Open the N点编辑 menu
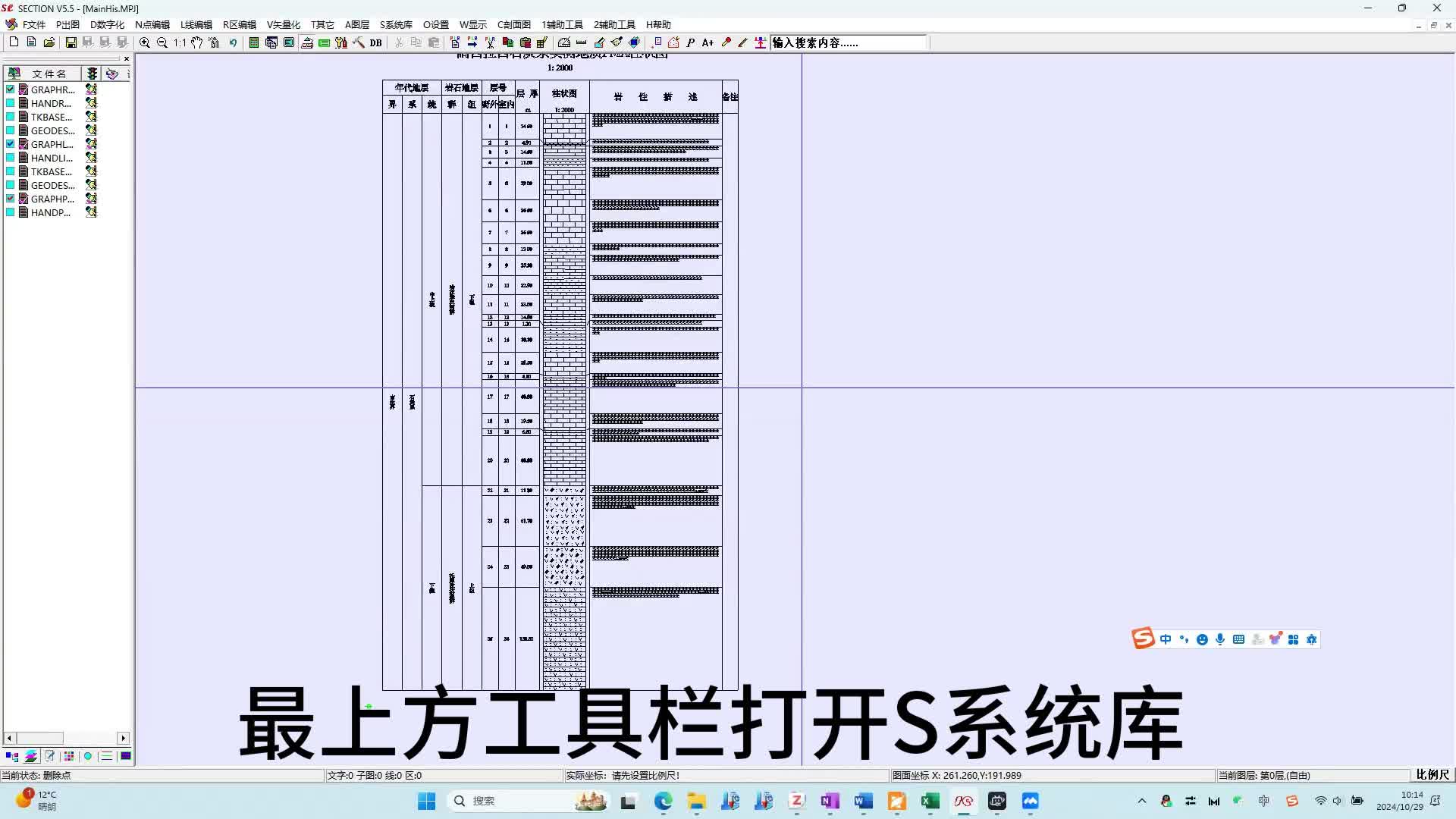 152,25
